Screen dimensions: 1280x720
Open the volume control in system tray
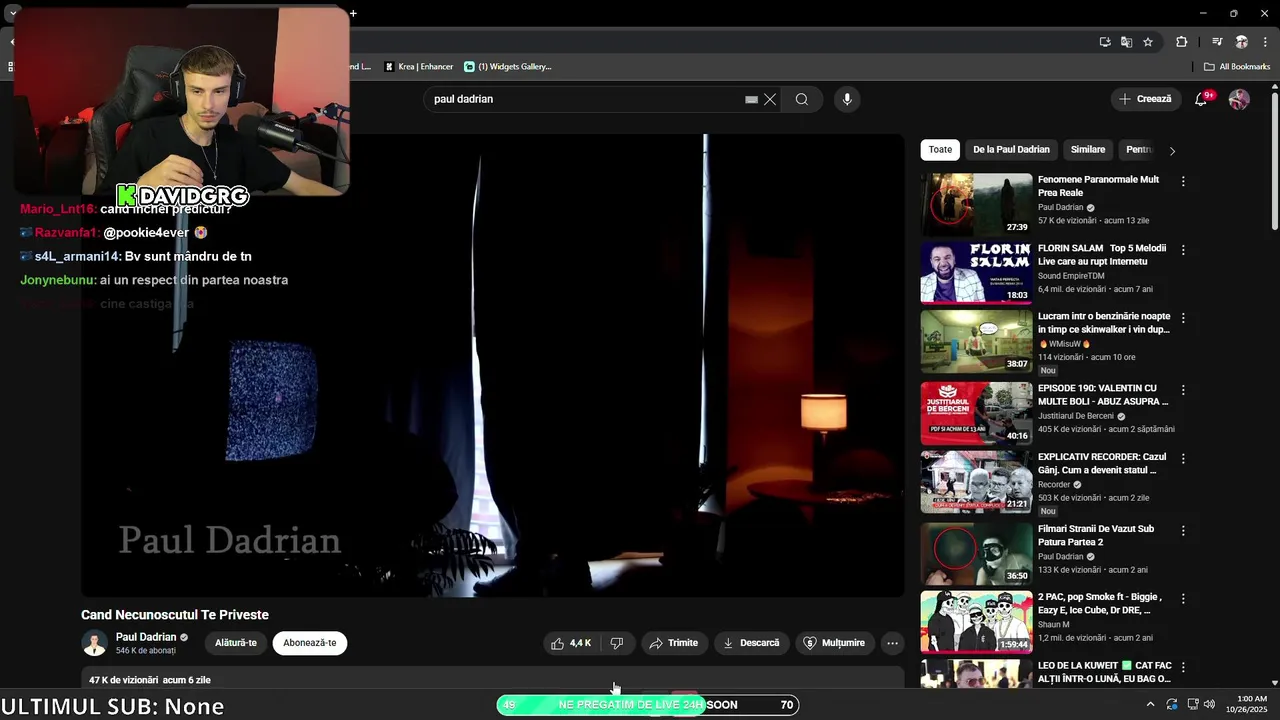(x=1209, y=704)
